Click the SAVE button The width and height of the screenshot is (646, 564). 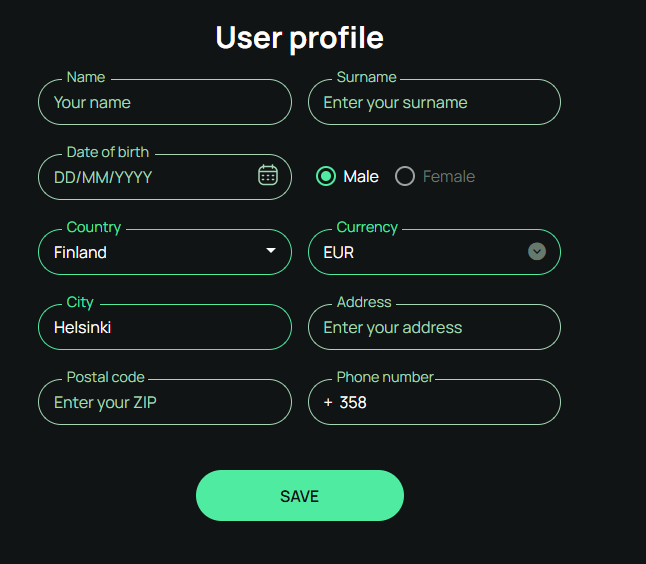[x=300, y=496]
